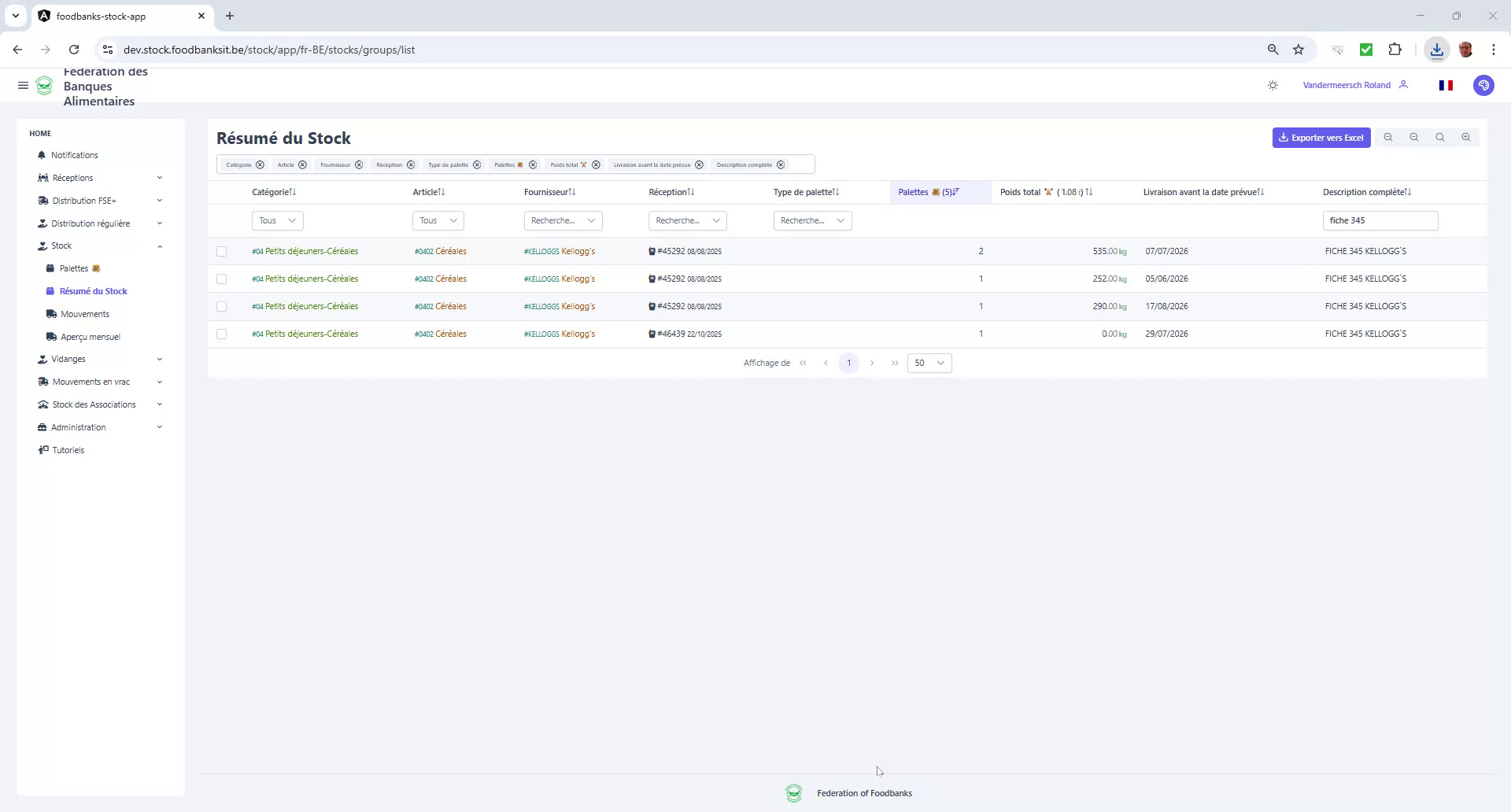This screenshot has width=1511, height=812.
Task: Open the hamburger menu next to the logo
Action: pos(23,85)
